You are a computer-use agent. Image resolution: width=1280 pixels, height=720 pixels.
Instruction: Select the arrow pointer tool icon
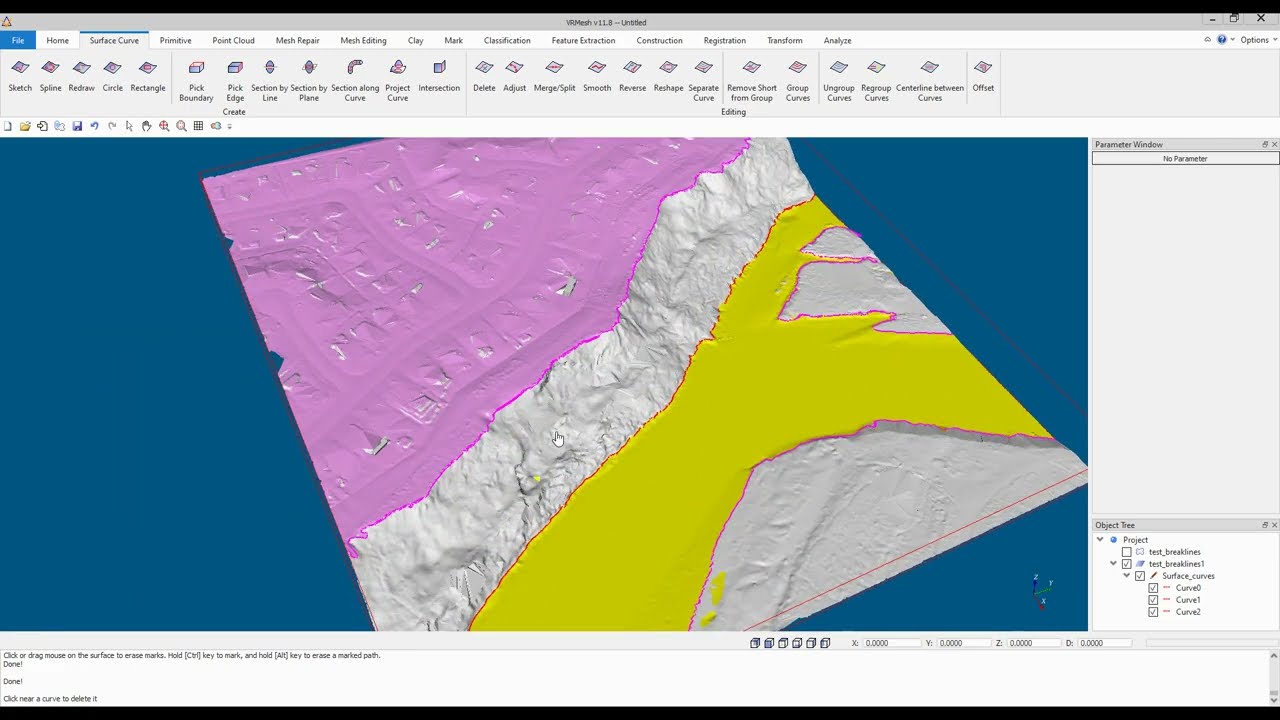tap(129, 126)
